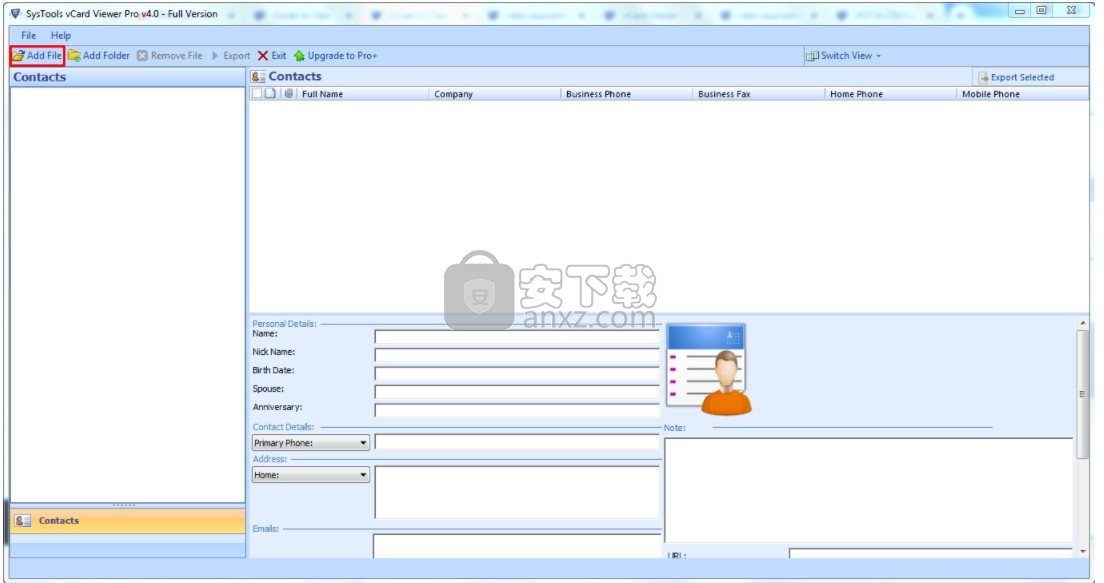The height and width of the screenshot is (583, 1104).
Task: Click into the phone number field beside Primary Phone
Action: (x=517, y=442)
